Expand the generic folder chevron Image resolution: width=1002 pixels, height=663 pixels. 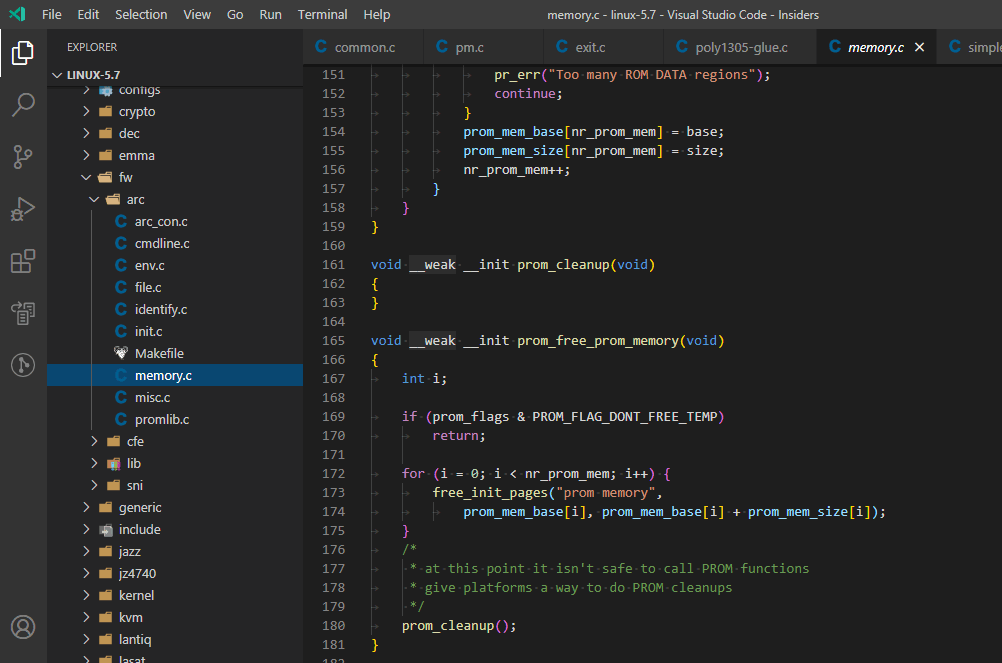86,507
